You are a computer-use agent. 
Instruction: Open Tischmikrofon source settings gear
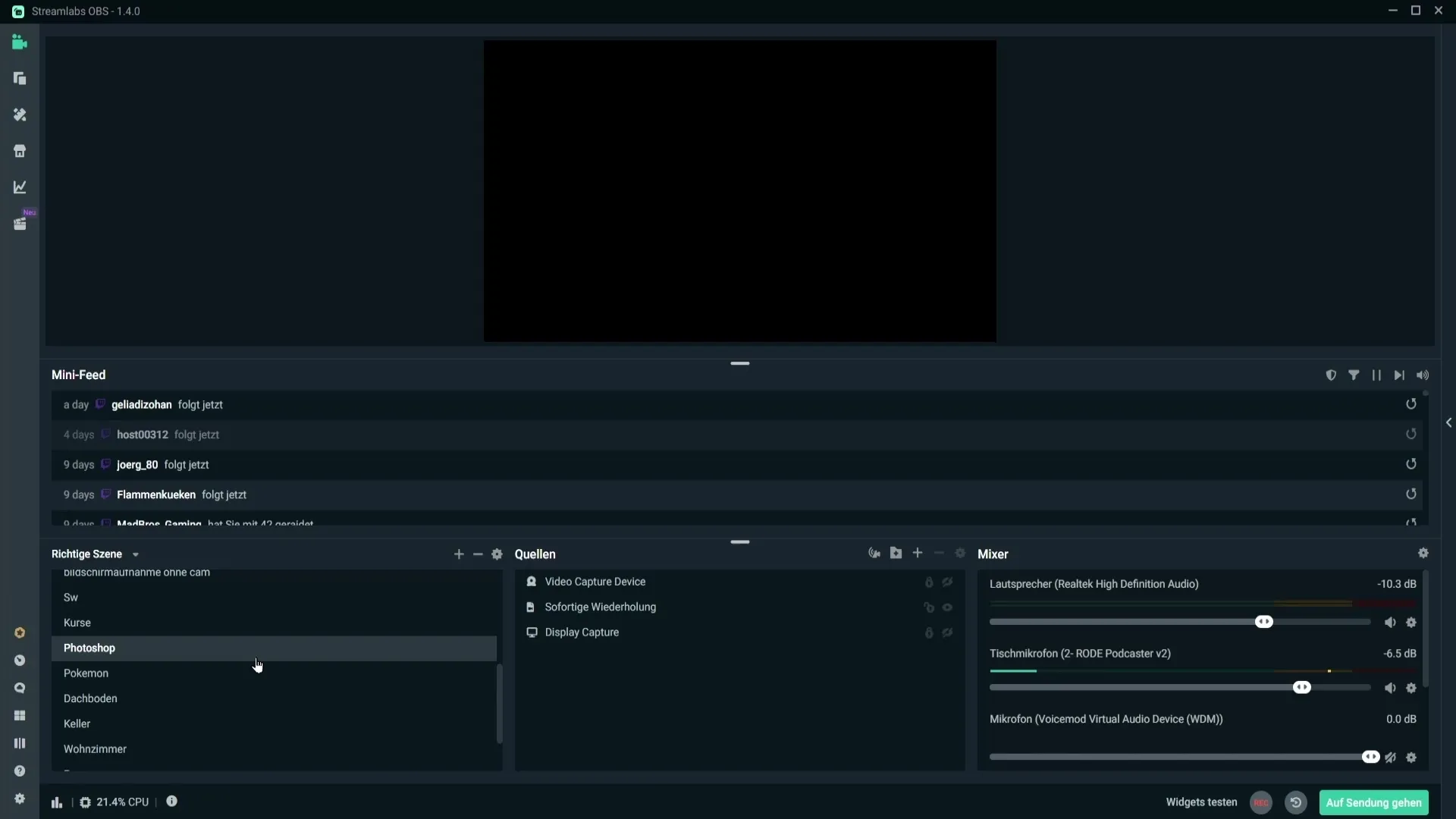click(1411, 689)
